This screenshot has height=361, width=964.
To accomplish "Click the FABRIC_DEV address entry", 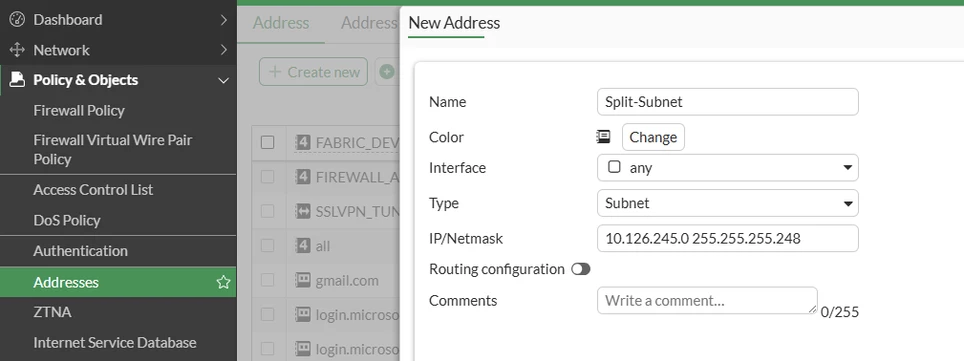I will coord(357,143).
